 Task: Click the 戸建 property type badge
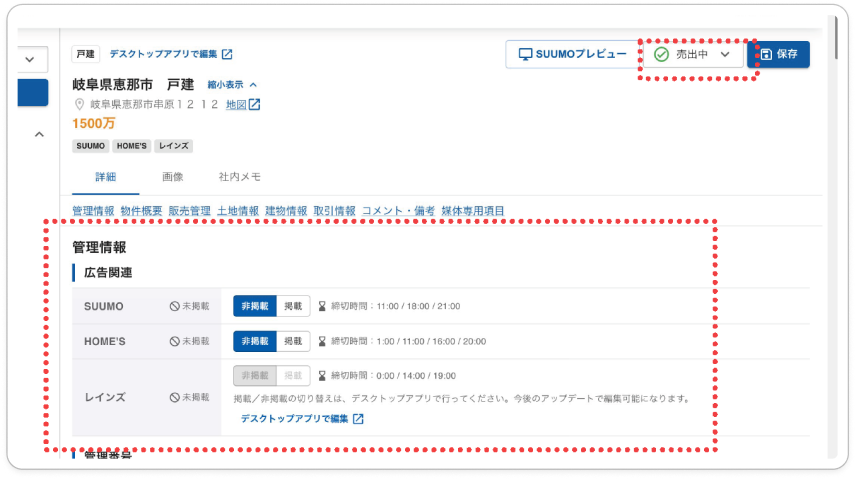point(86,54)
